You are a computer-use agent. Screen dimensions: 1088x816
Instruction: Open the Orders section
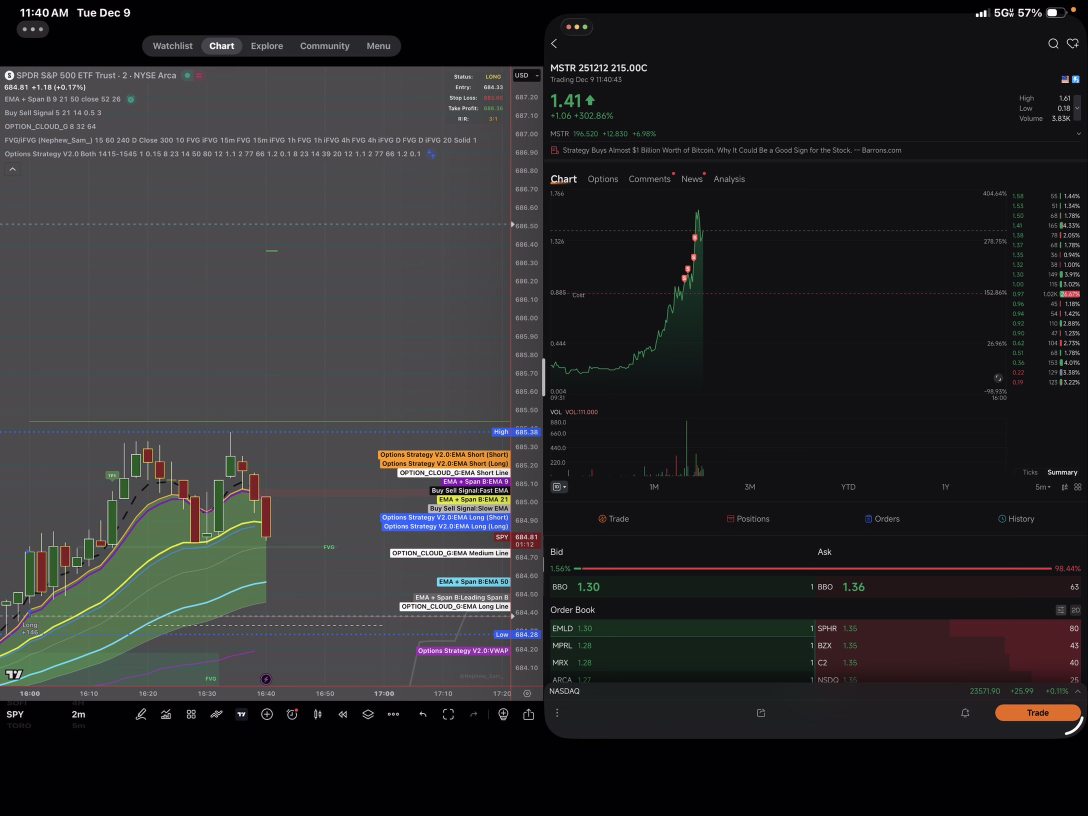(x=881, y=519)
